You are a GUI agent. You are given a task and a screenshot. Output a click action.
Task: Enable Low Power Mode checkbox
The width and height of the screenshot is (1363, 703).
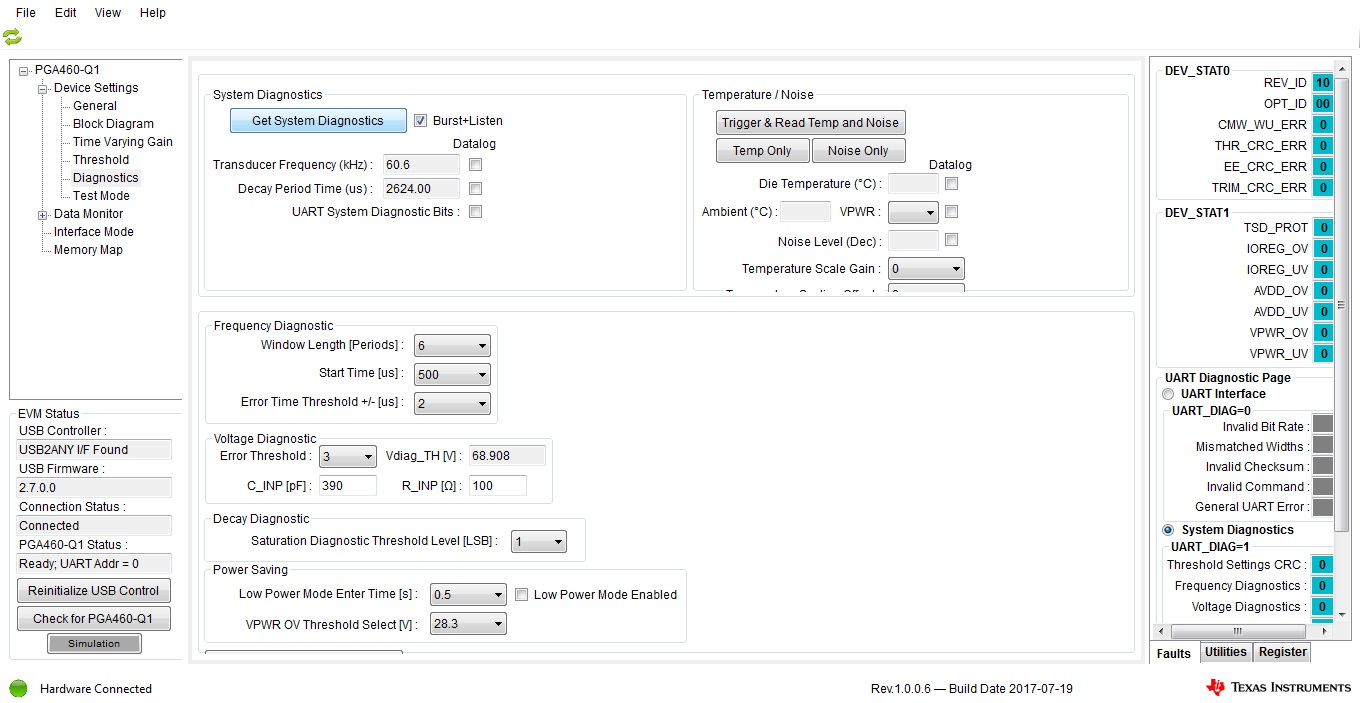point(522,594)
